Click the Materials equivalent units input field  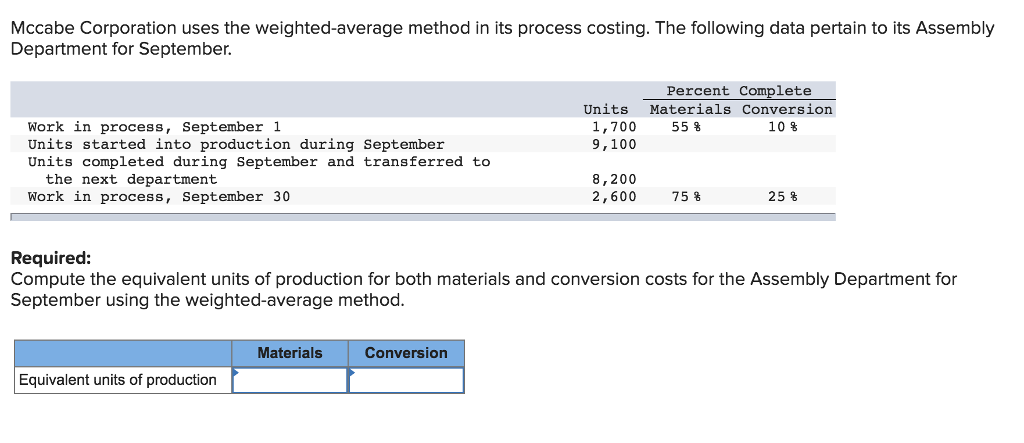pyautogui.click(x=290, y=380)
